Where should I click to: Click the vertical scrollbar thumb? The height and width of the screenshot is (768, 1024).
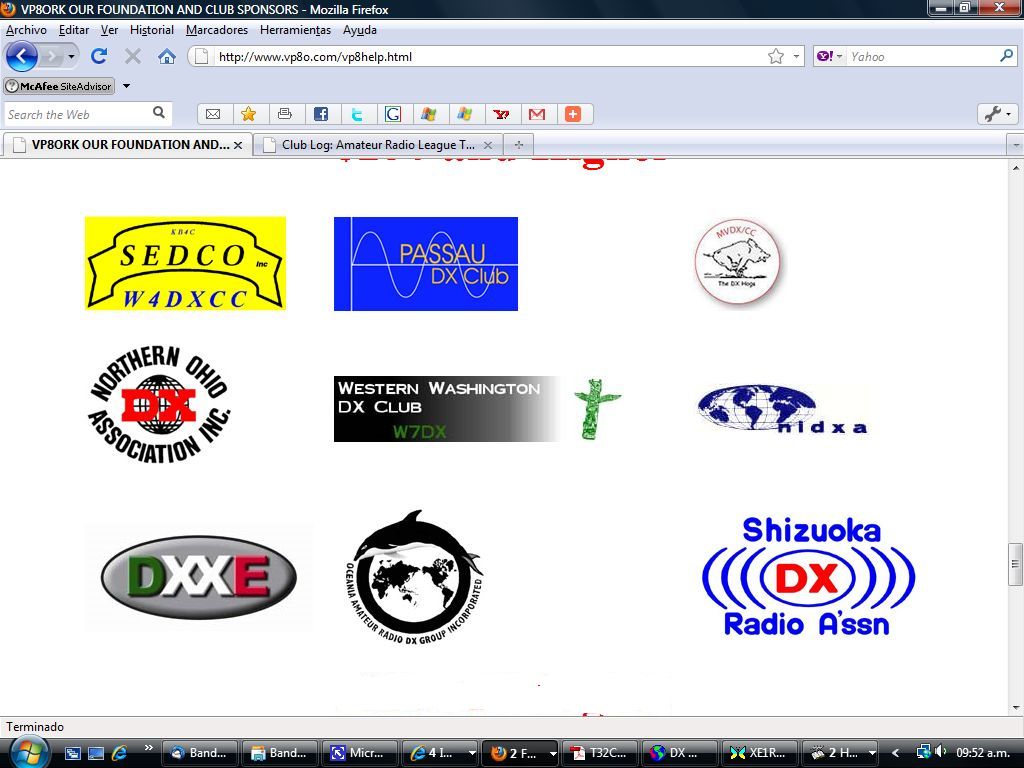(1016, 564)
